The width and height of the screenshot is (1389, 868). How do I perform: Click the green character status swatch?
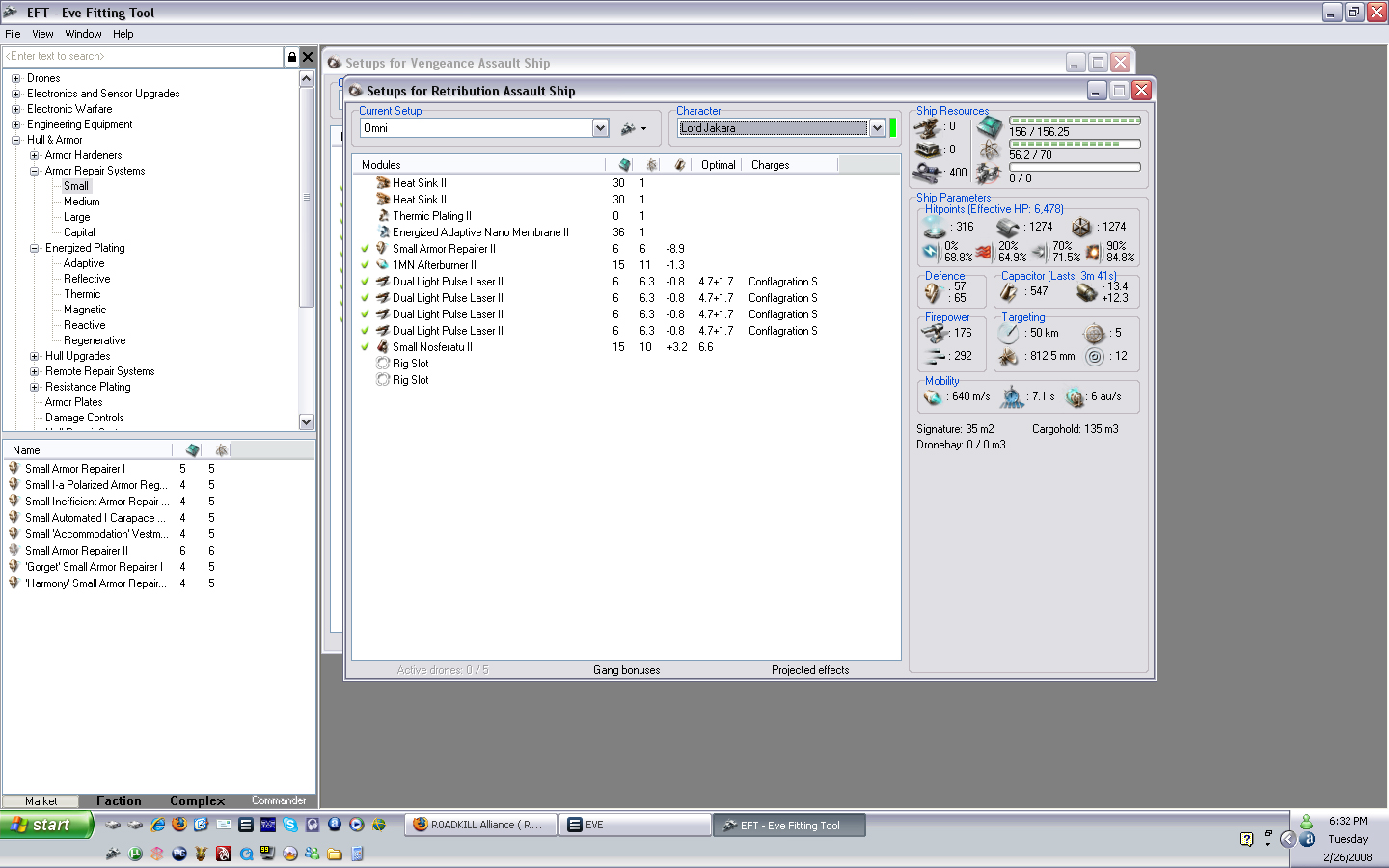893,128
